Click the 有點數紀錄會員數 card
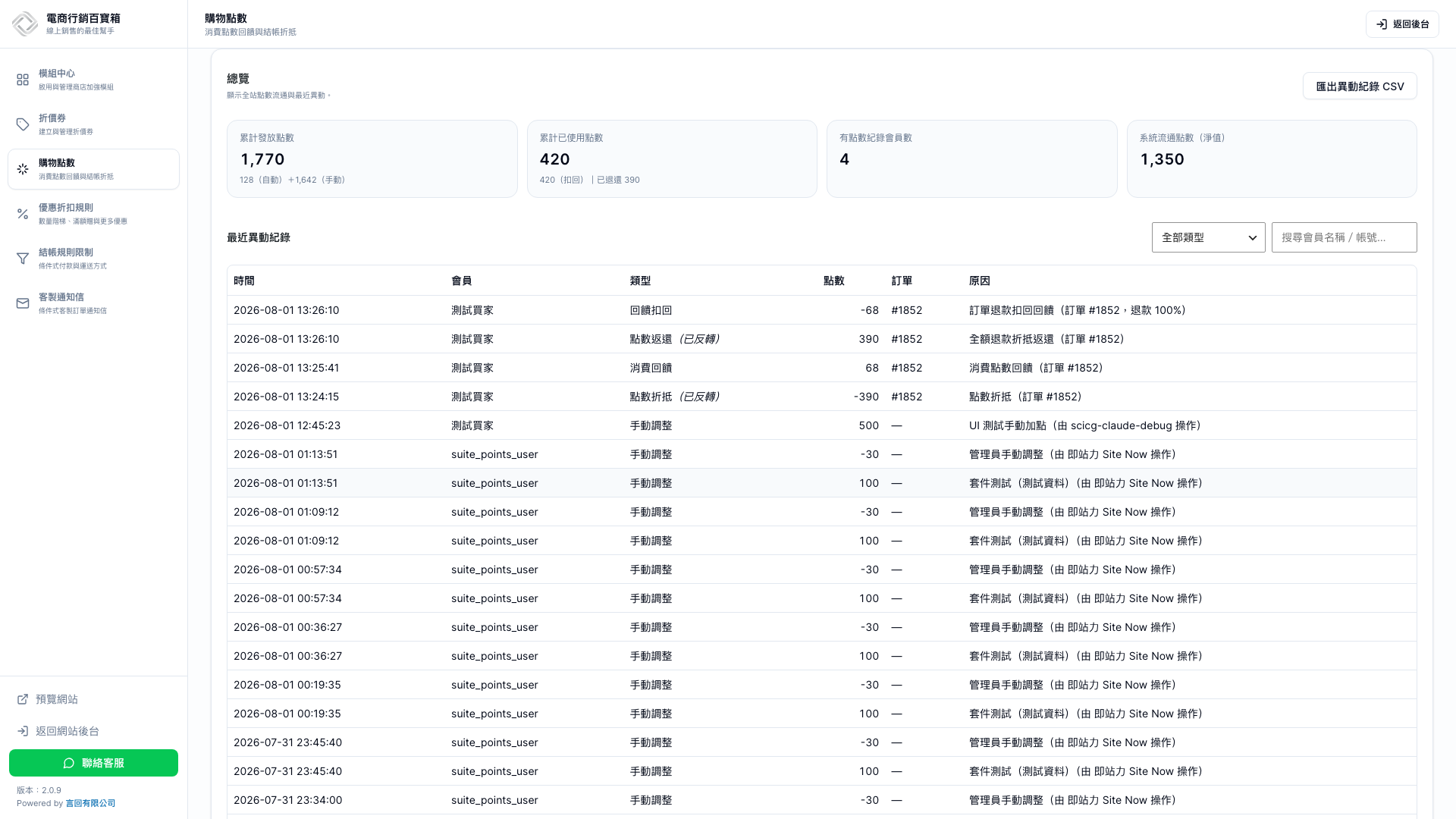The image size is (1456, 819). 971,158
